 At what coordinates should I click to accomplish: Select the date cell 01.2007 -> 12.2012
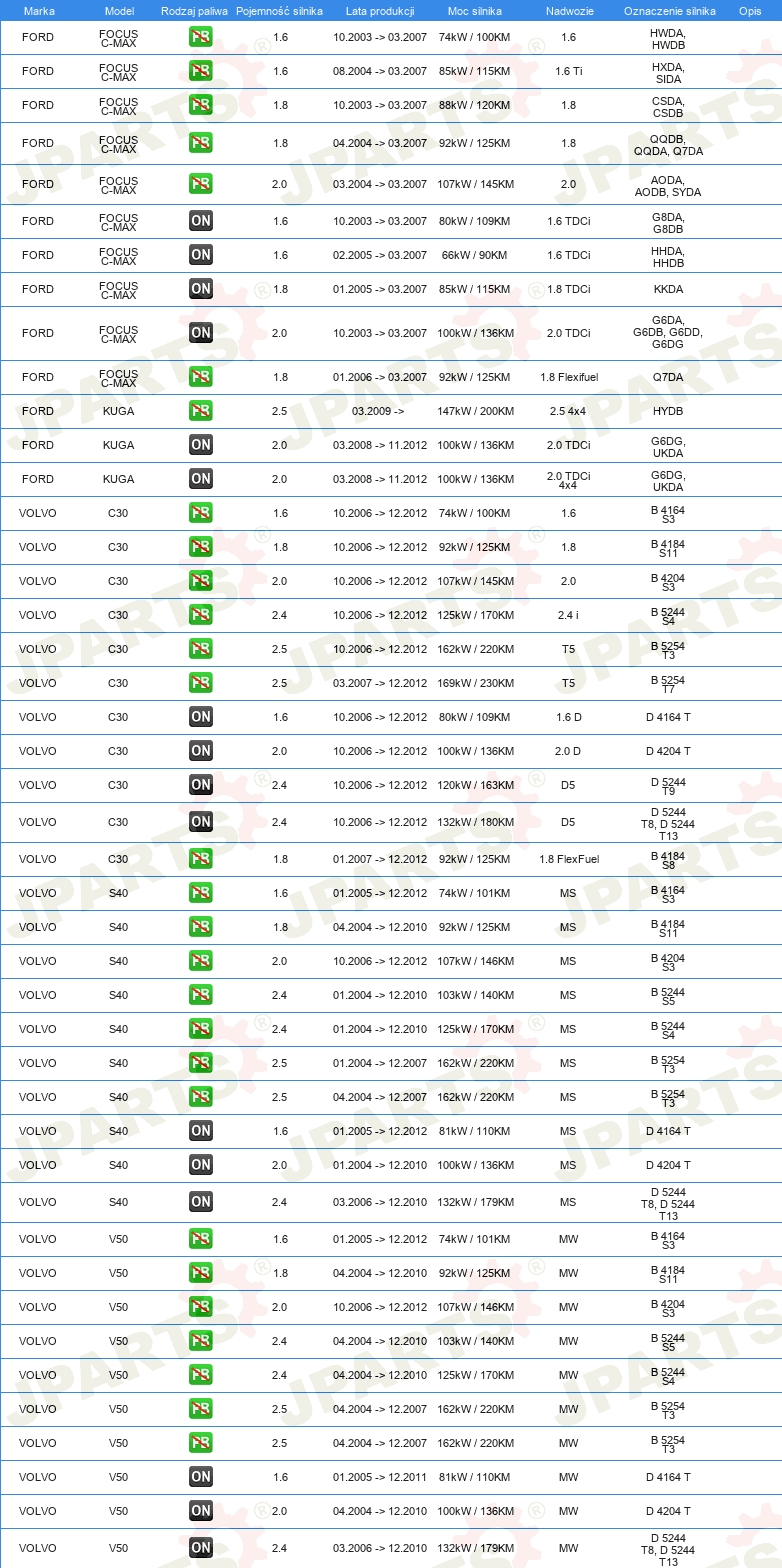(380, 860)
